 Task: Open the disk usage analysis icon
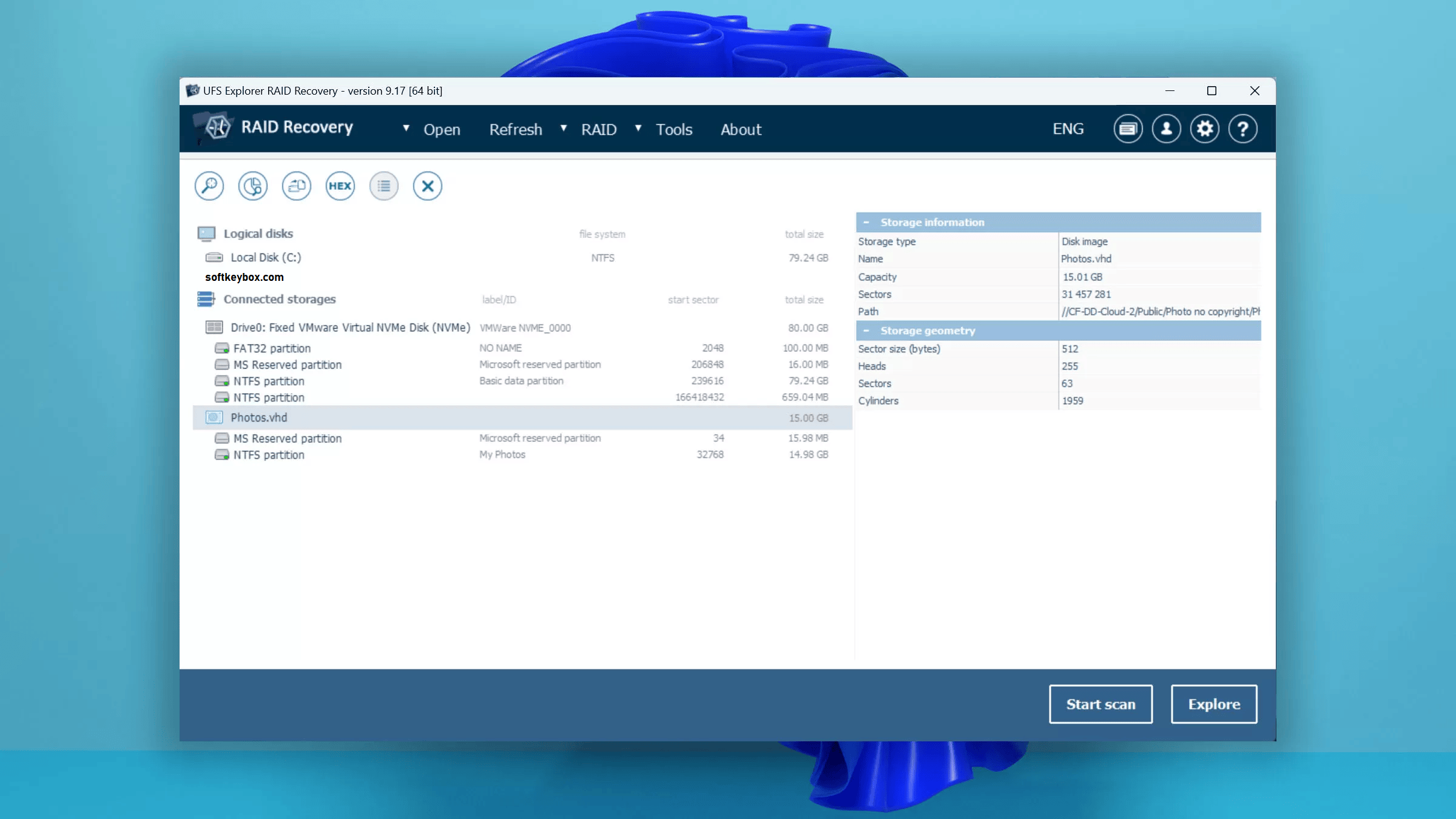(252, 186)
